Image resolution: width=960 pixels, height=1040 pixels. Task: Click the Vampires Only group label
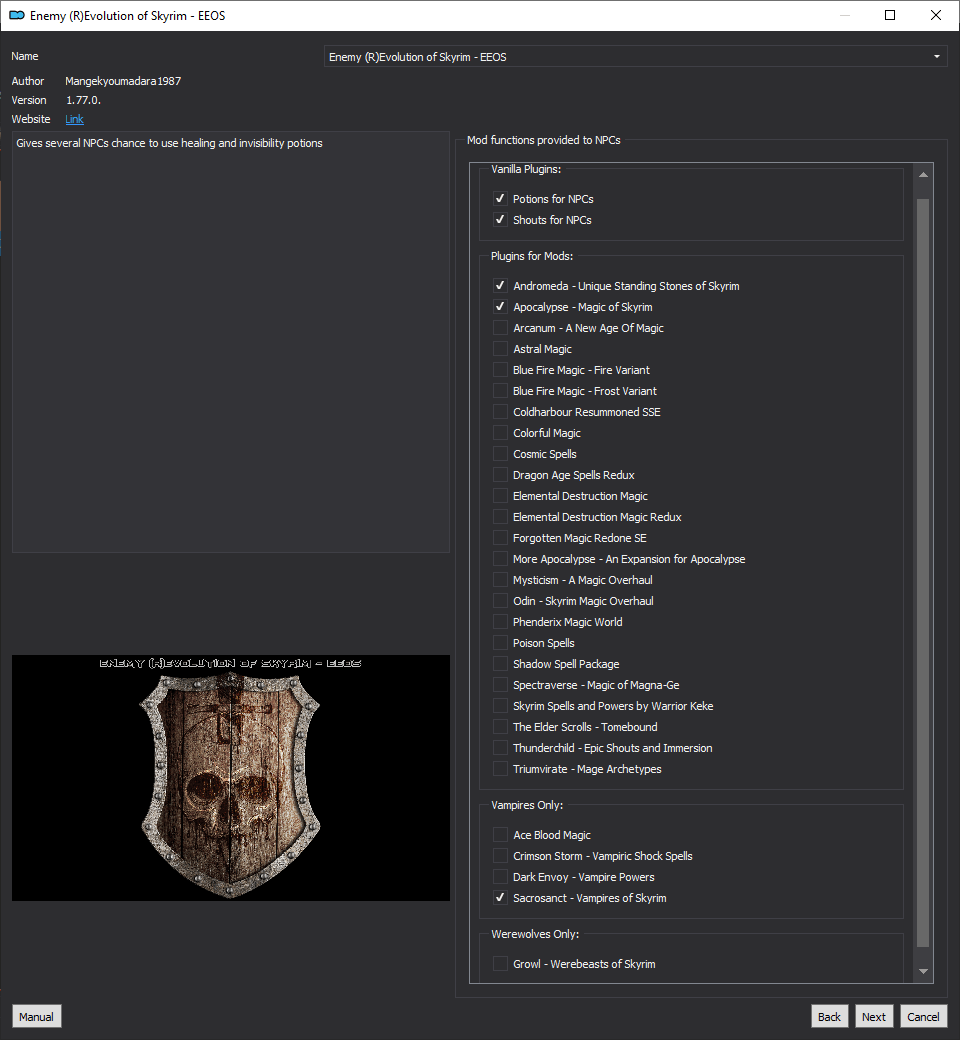click(527, 805)
